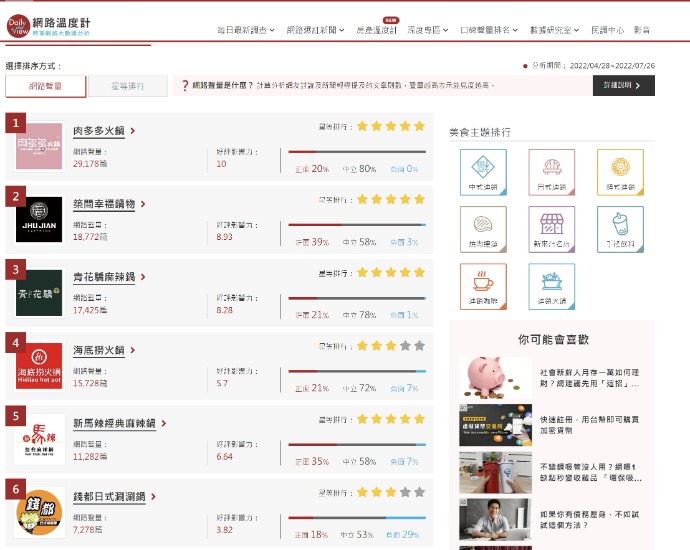Click the 8.28 influence score
The image size is (690, 550).
pyautogui.click(x=224, y=310)
